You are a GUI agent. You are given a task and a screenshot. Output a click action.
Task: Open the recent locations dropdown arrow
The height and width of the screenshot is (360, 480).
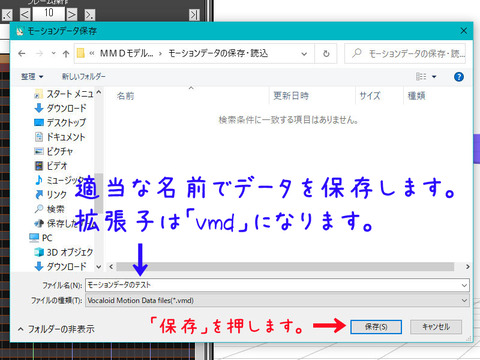click(x=53, y=53)
